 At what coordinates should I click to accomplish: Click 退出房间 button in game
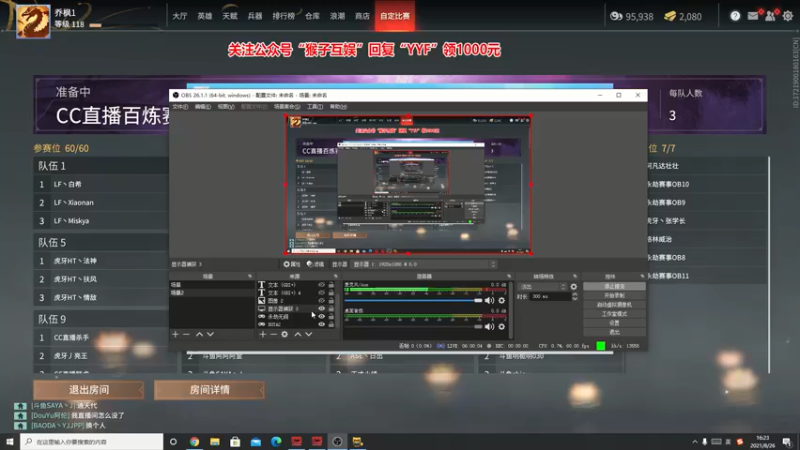[x=89, y=390]
